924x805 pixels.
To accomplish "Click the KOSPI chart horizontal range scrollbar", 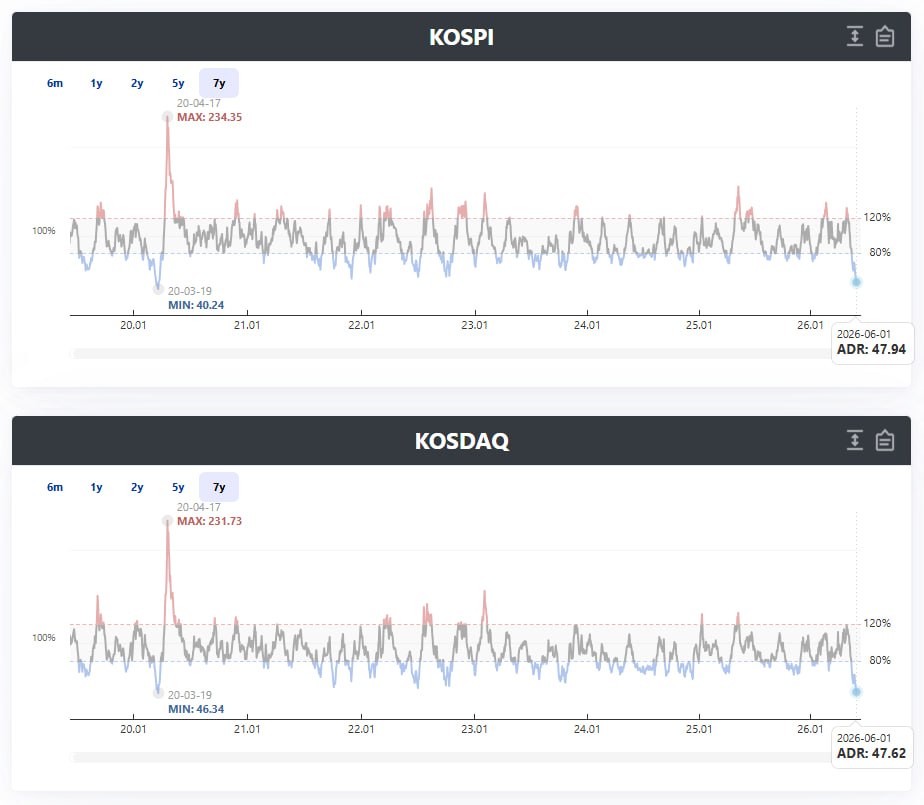I will [x=451, y=354].
